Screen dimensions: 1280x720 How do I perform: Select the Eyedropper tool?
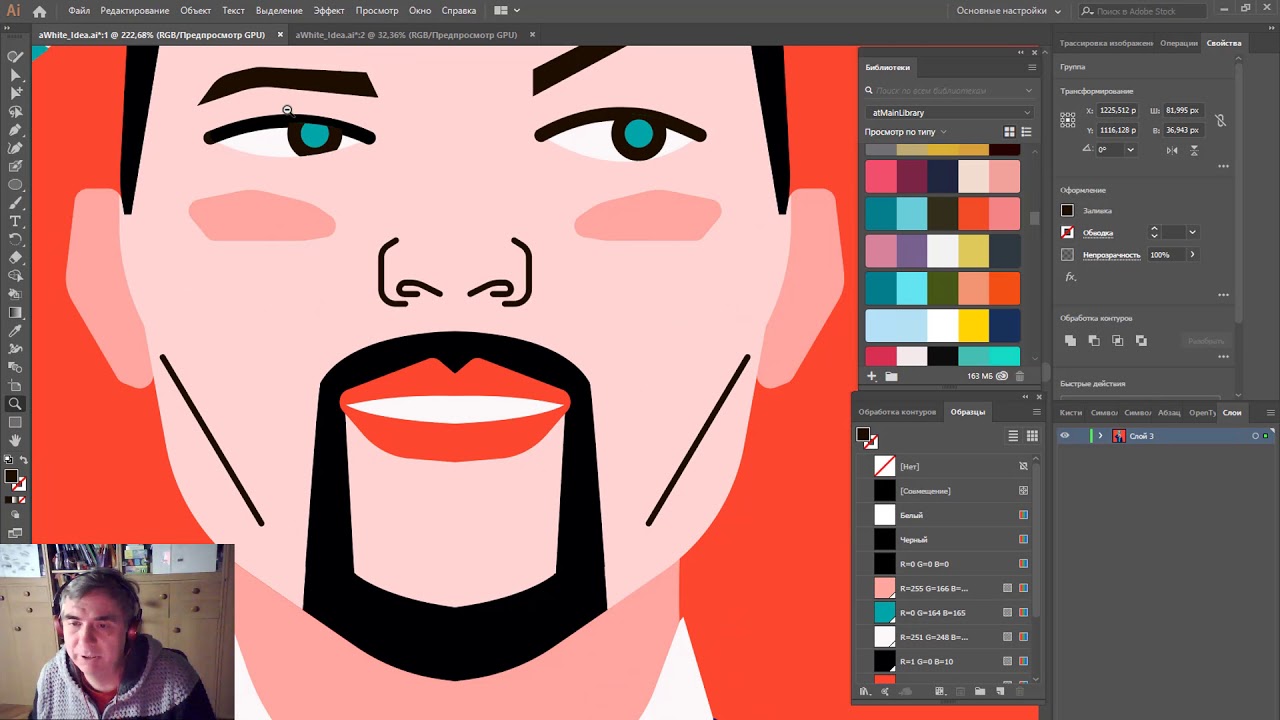(x=15, y=331)
